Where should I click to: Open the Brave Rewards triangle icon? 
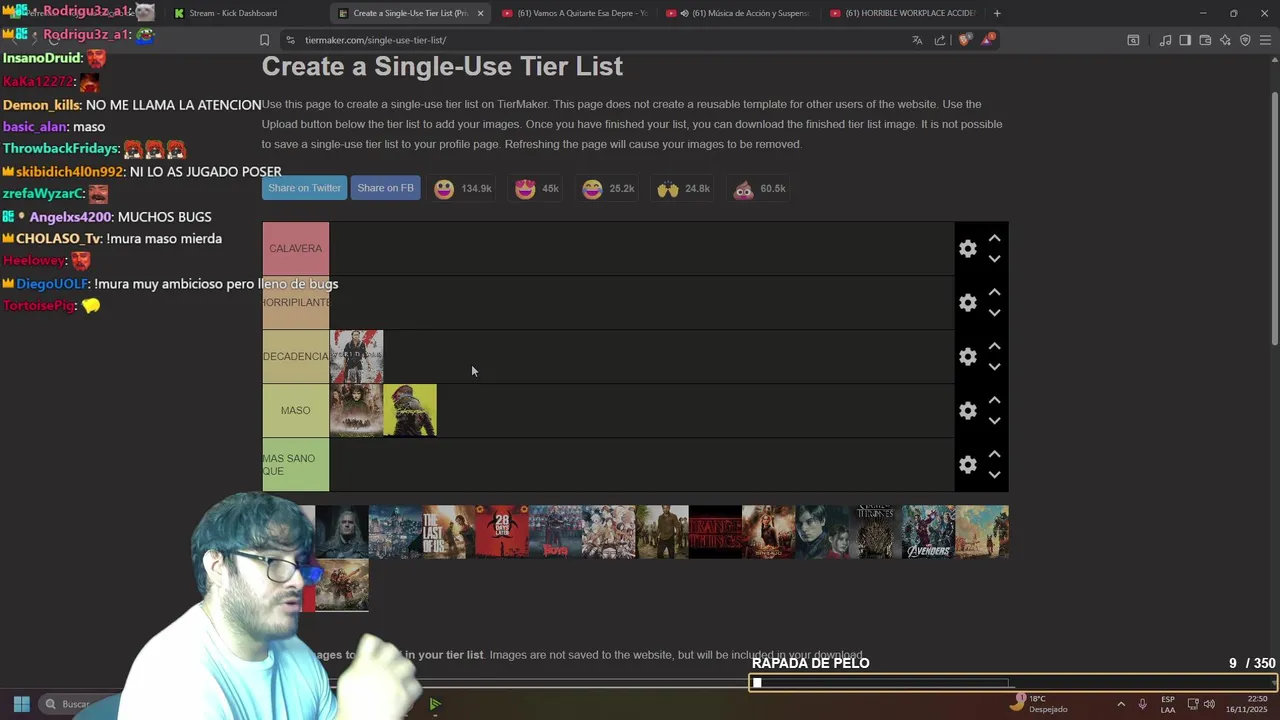[988, 40]
